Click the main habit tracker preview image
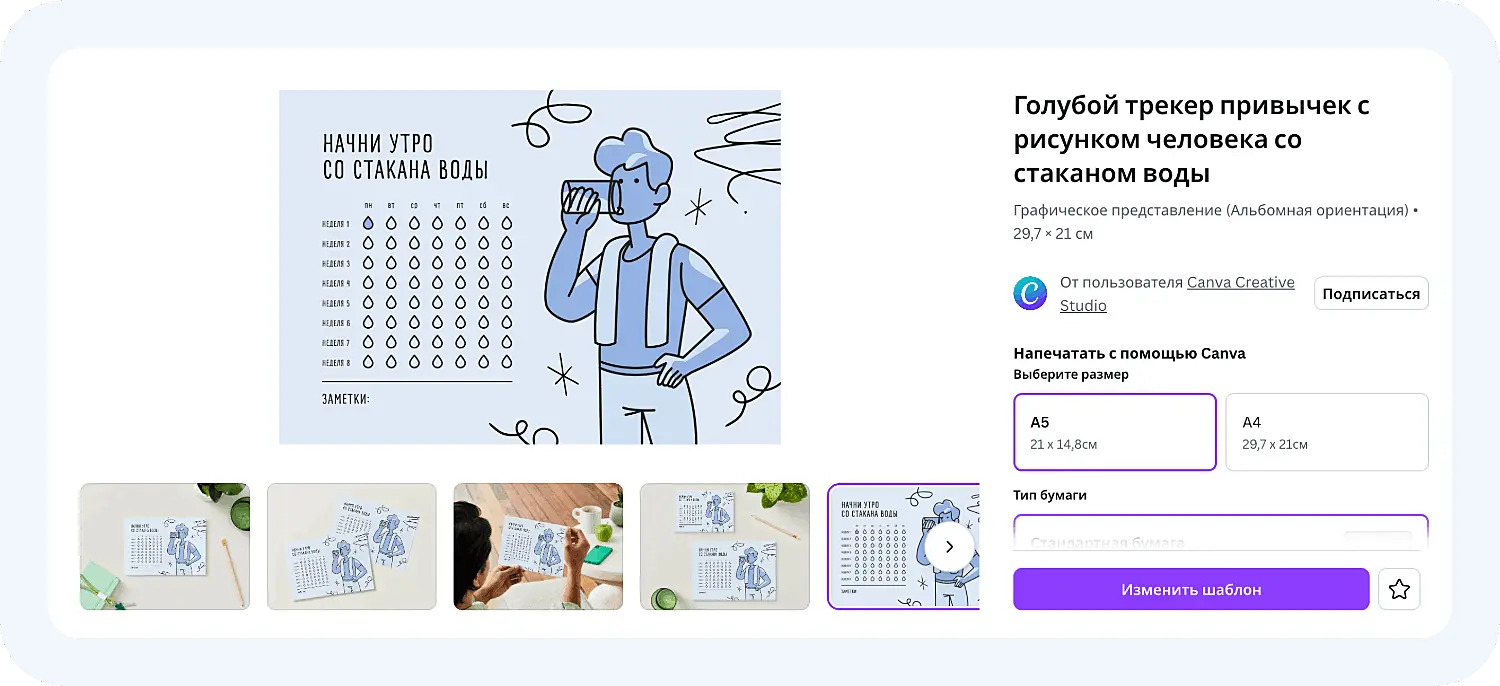Image resolution: width=1500 pixels, height=686 pixels. point(530,267)
